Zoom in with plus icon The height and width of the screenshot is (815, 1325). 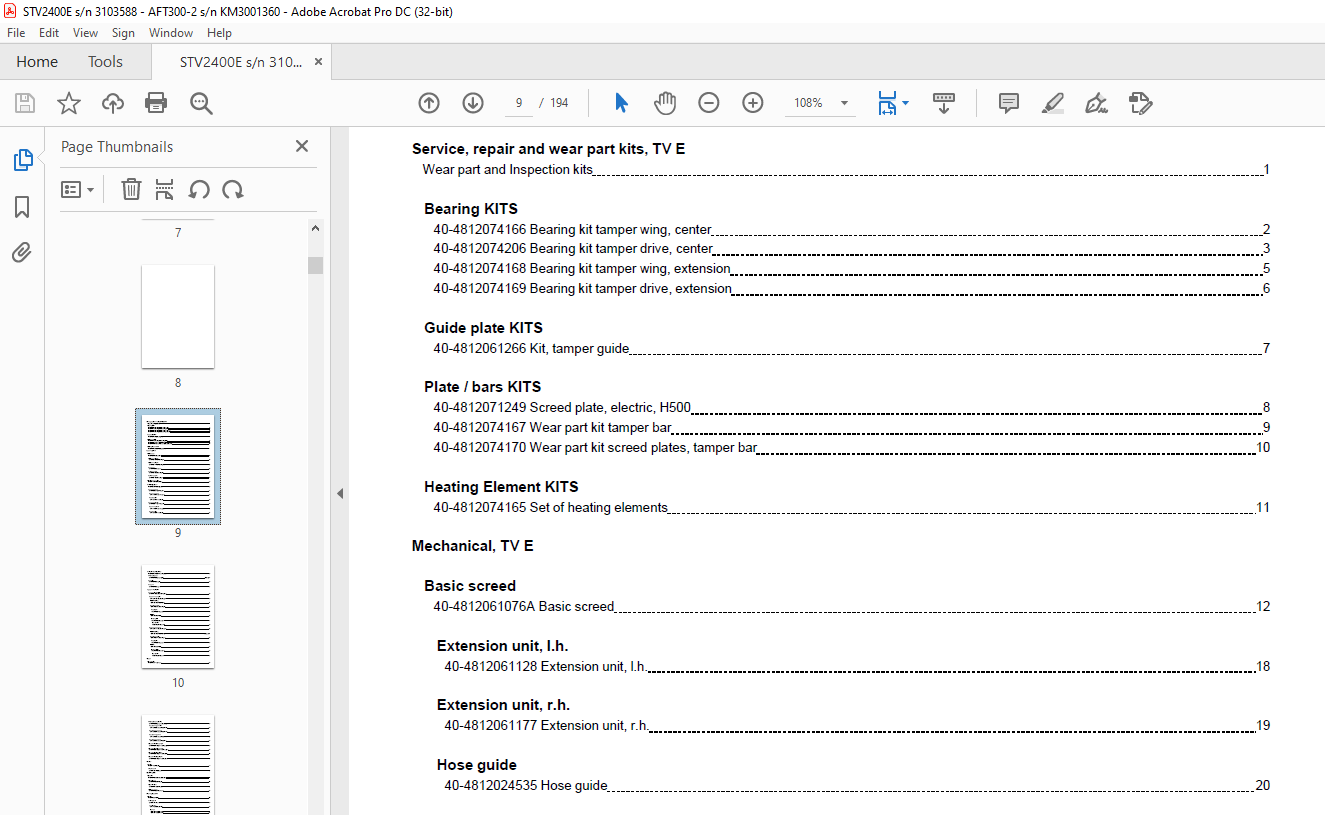pyautogui.click(x=753, y=103)
